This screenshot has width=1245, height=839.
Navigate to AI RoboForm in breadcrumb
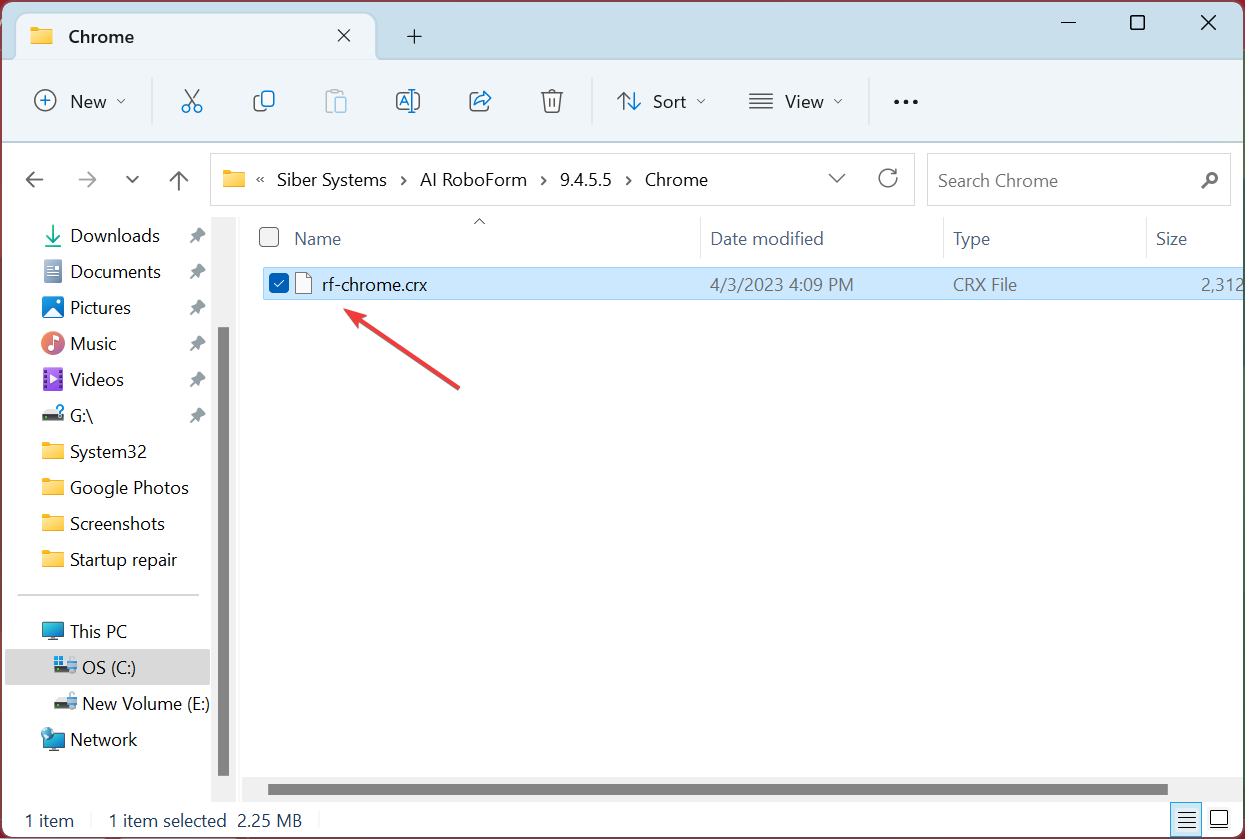[x=473, y=180]
